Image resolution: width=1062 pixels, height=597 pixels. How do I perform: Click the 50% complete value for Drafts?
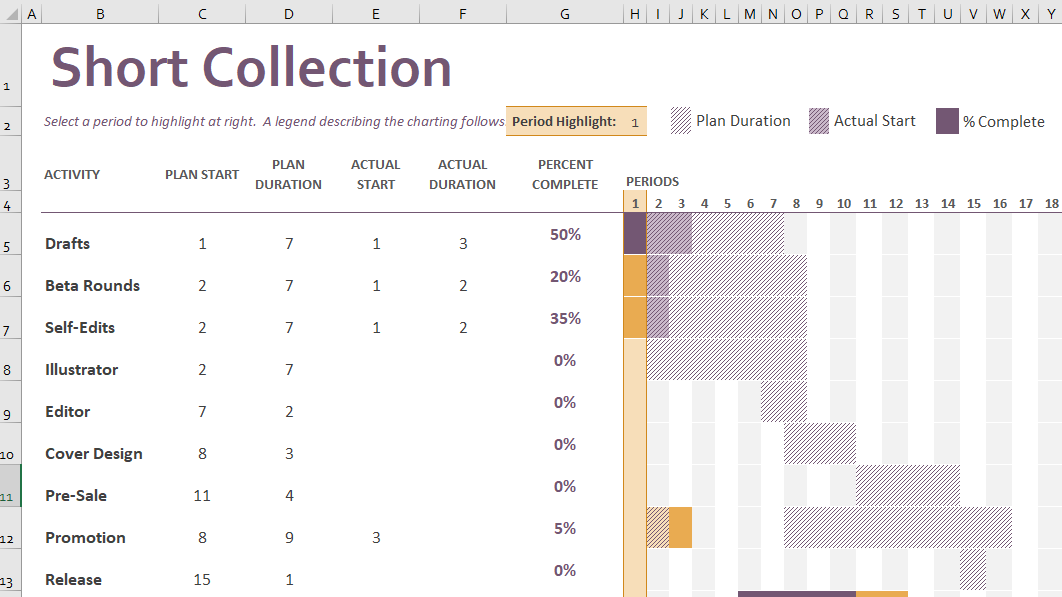click(x=565, y=234)
